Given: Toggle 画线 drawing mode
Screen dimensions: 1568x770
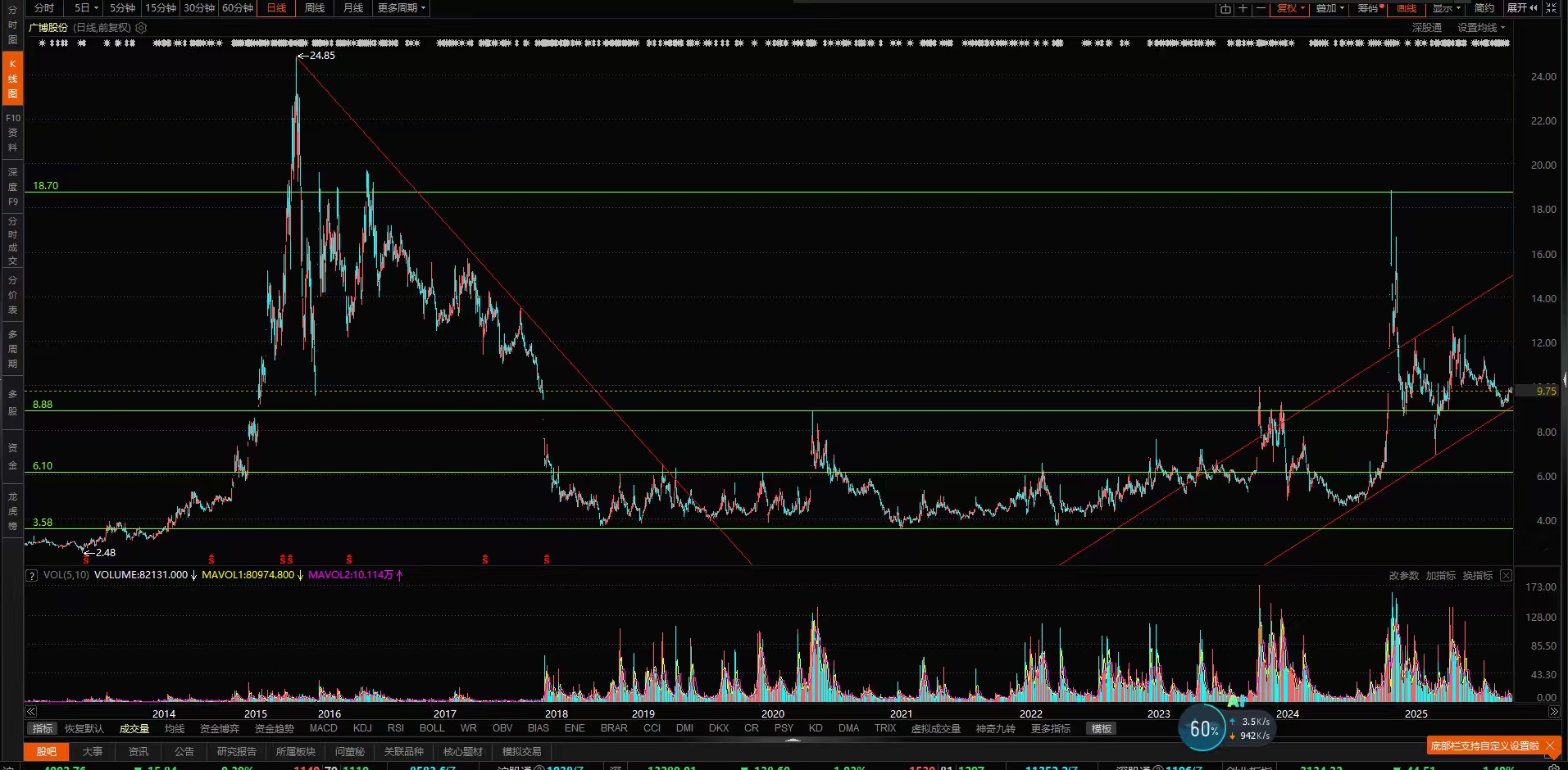Looking at the screenshot, I should click(x=1407, y=8).
